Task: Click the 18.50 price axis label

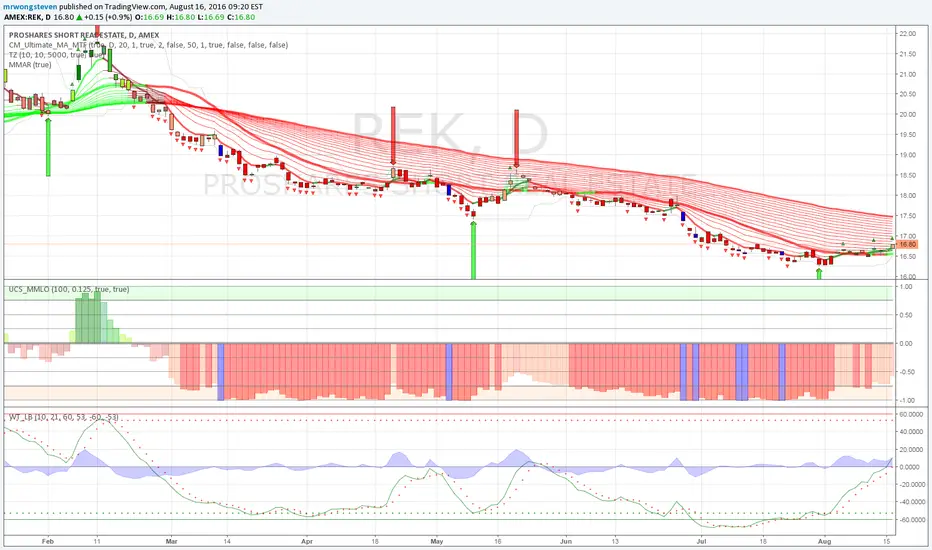Action: (908, 175)
